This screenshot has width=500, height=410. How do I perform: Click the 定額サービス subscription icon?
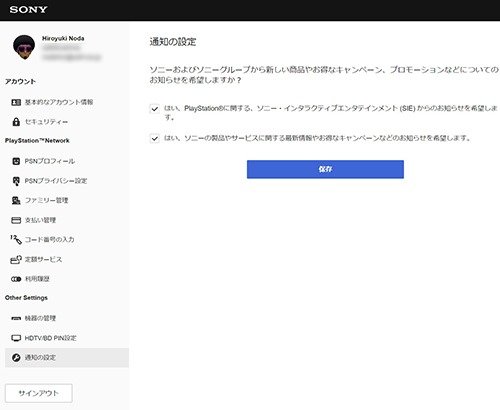tap(16, 259)
